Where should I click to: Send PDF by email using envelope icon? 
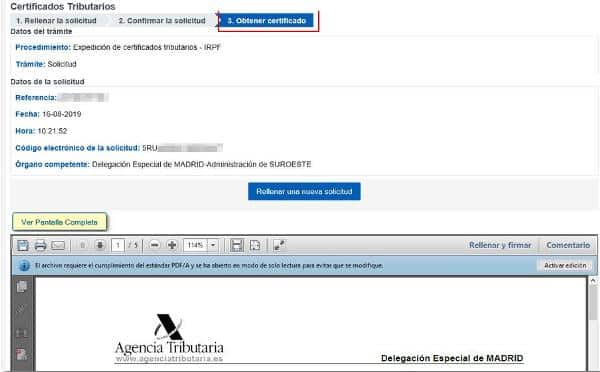tap(58, 245)
